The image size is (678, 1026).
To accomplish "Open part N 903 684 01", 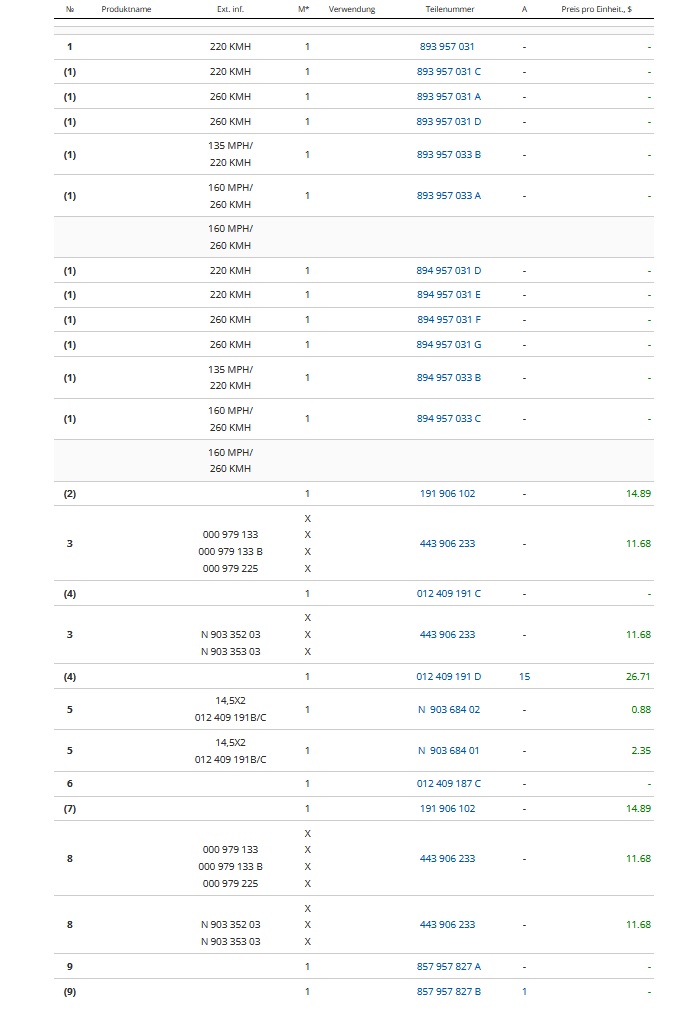I will 448,751.
